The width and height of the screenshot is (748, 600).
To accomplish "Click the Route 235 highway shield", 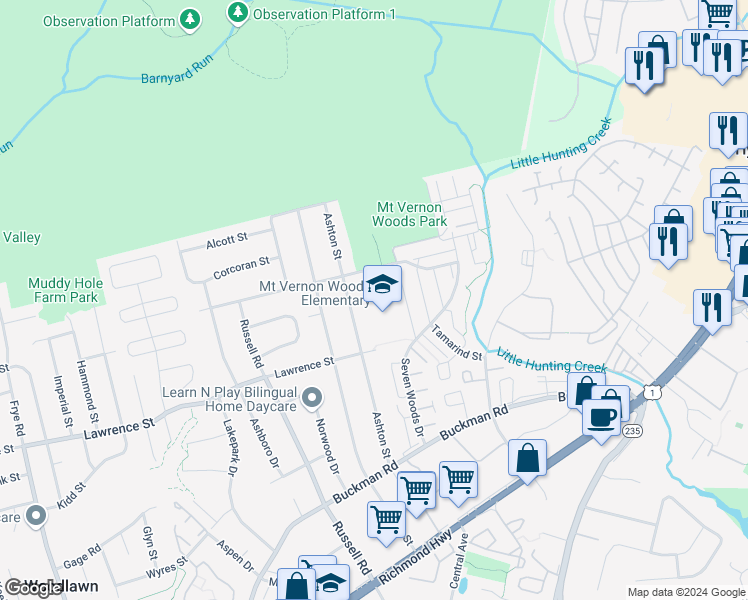I will pos(632,431).
